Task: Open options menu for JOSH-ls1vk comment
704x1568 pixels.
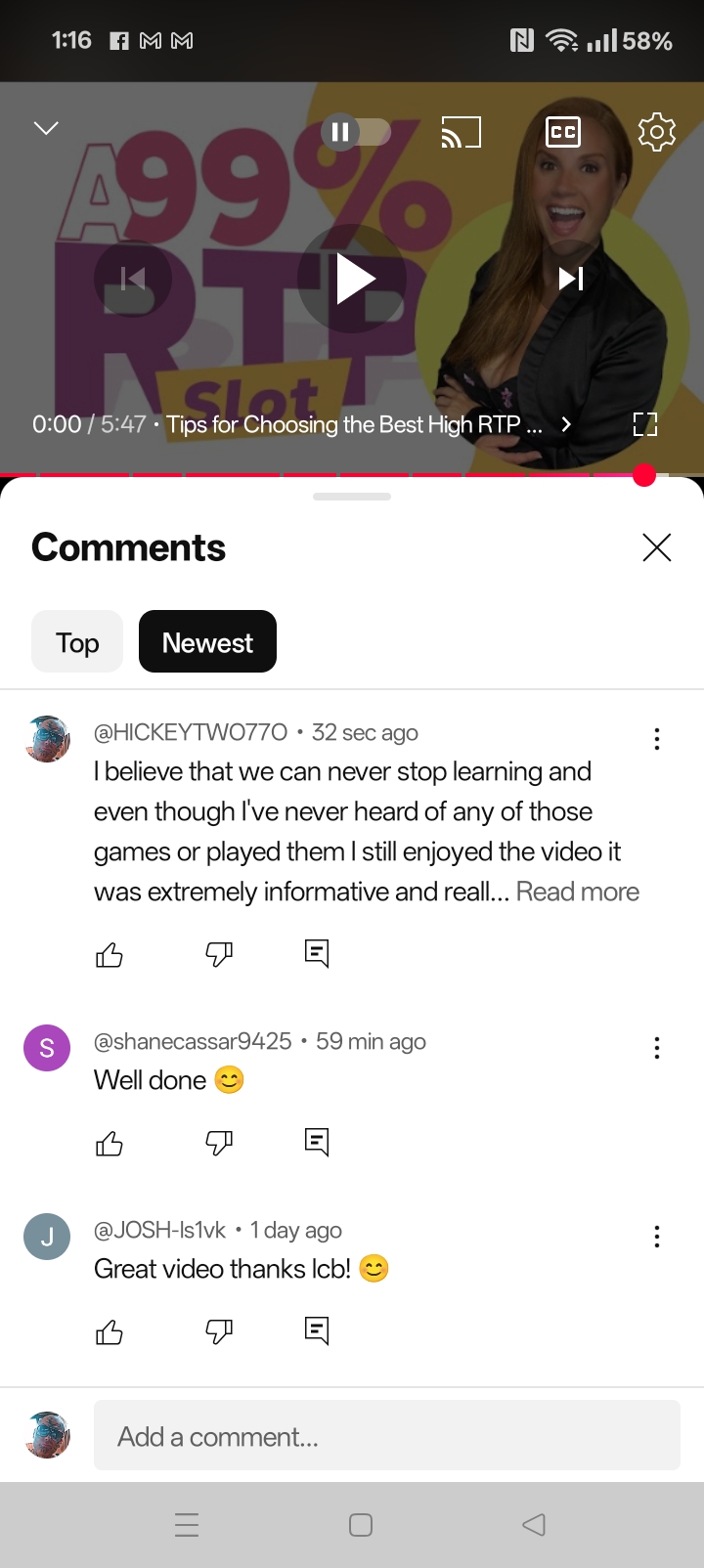Action: [657, 1237]
